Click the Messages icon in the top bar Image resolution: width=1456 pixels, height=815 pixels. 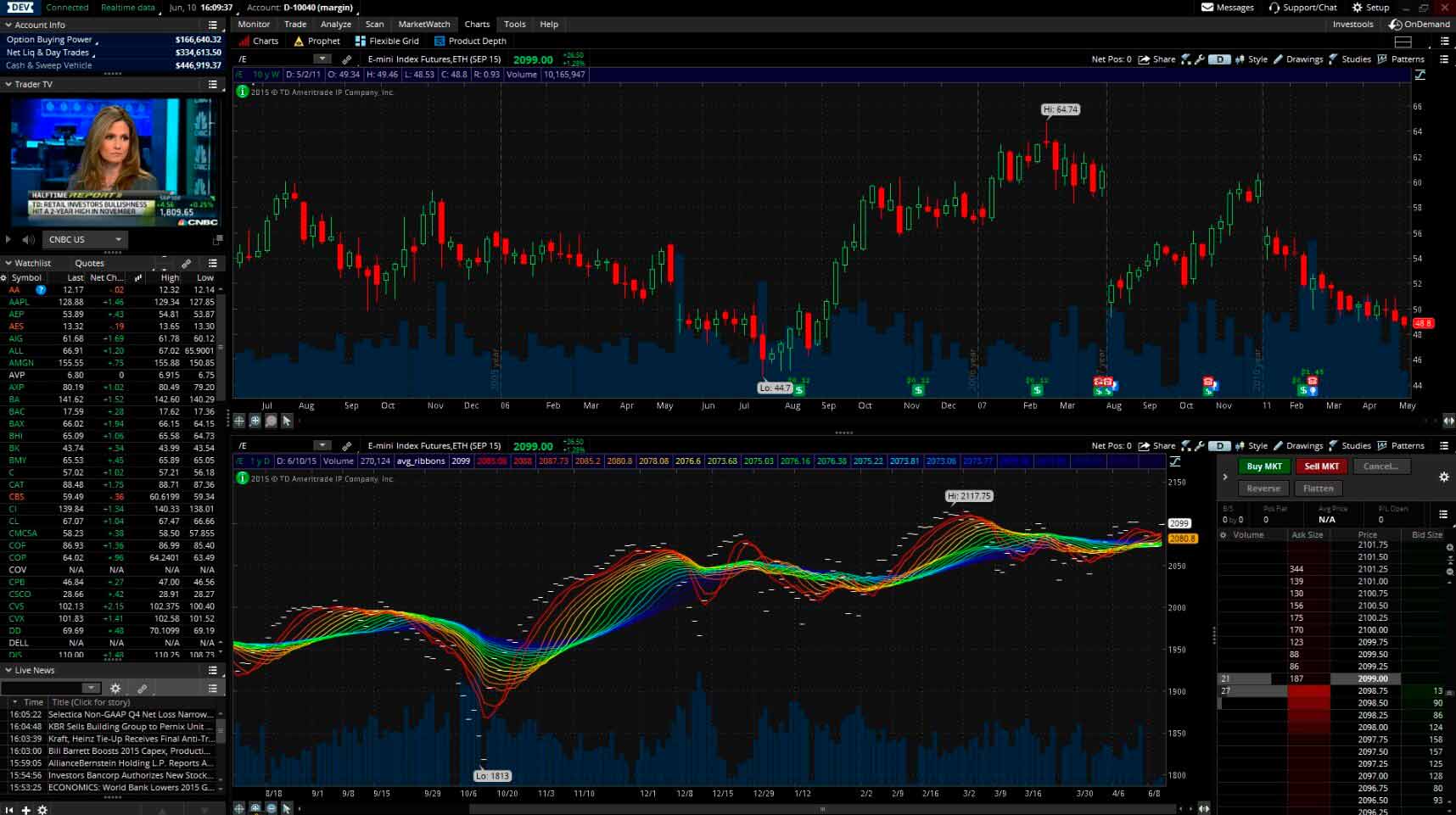click(x=1206, y=8)
